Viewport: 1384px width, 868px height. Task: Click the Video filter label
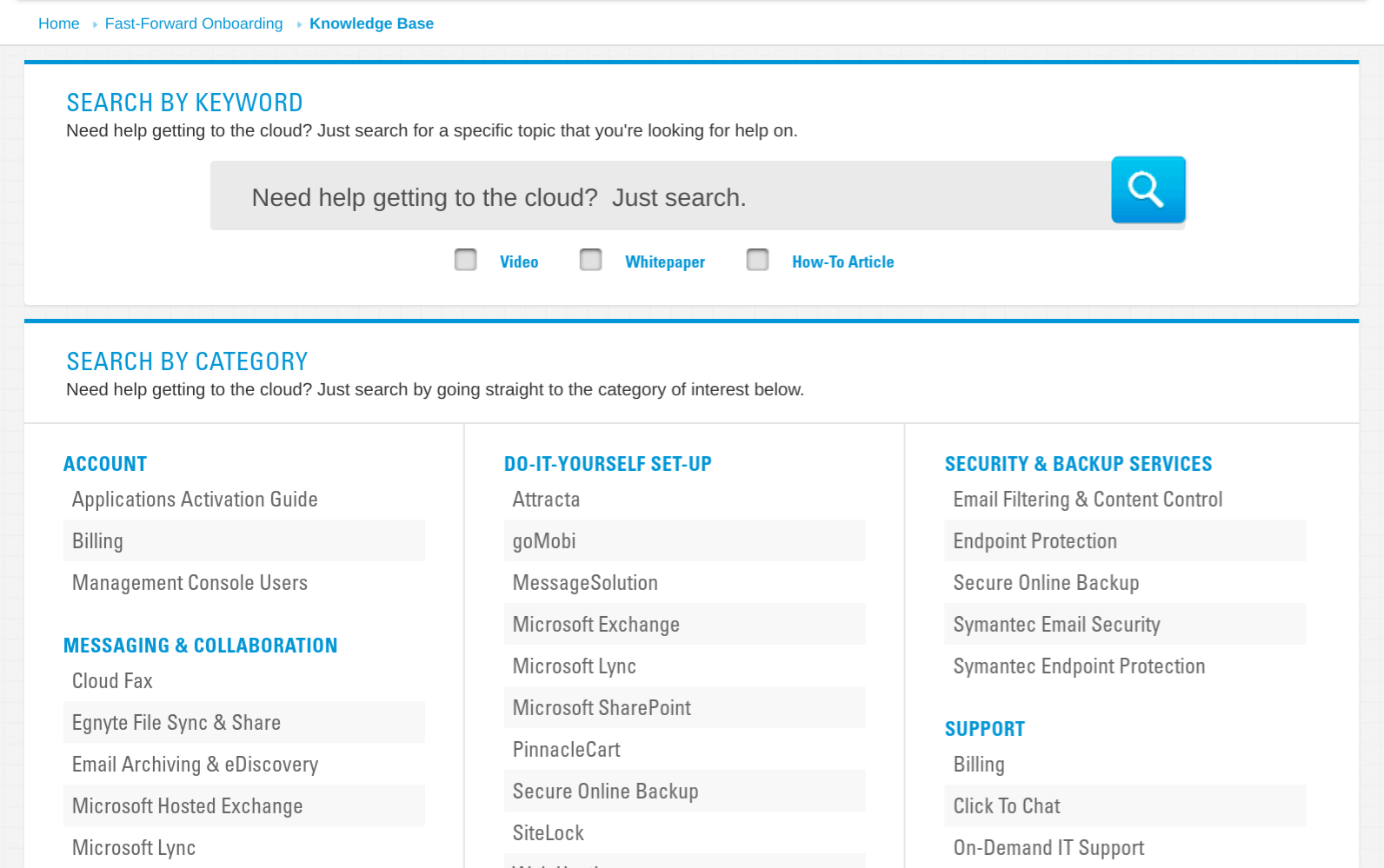pyautogui.click(x=519, y=262)
